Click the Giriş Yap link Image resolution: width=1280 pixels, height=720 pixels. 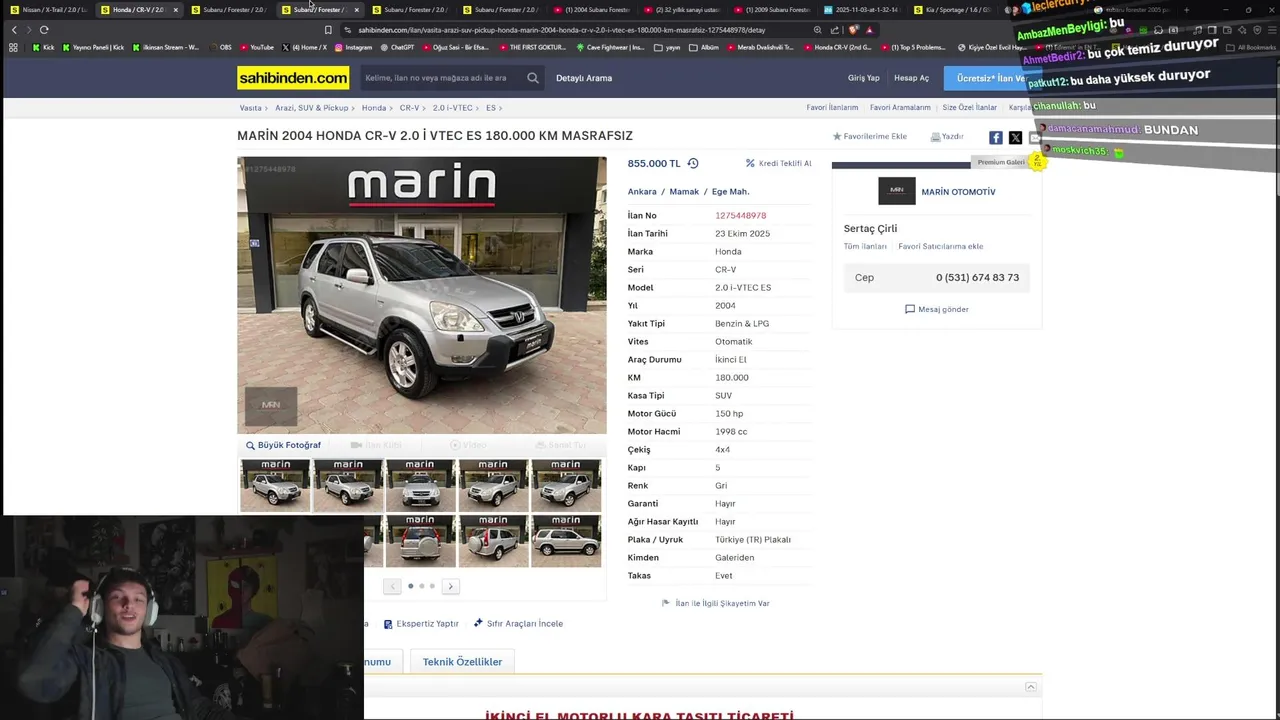point(864,78)
